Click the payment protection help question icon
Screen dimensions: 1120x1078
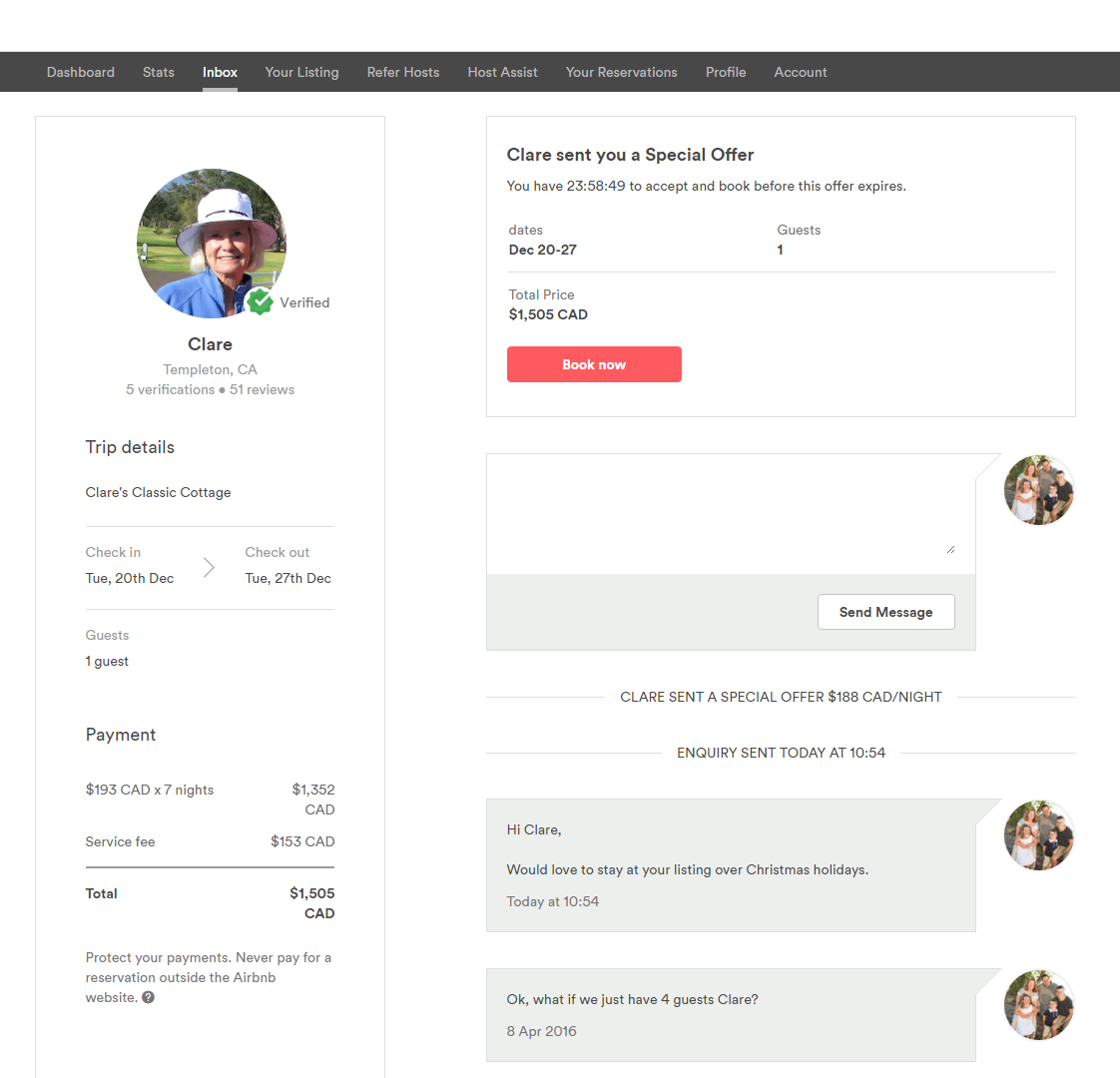(148, 997)
